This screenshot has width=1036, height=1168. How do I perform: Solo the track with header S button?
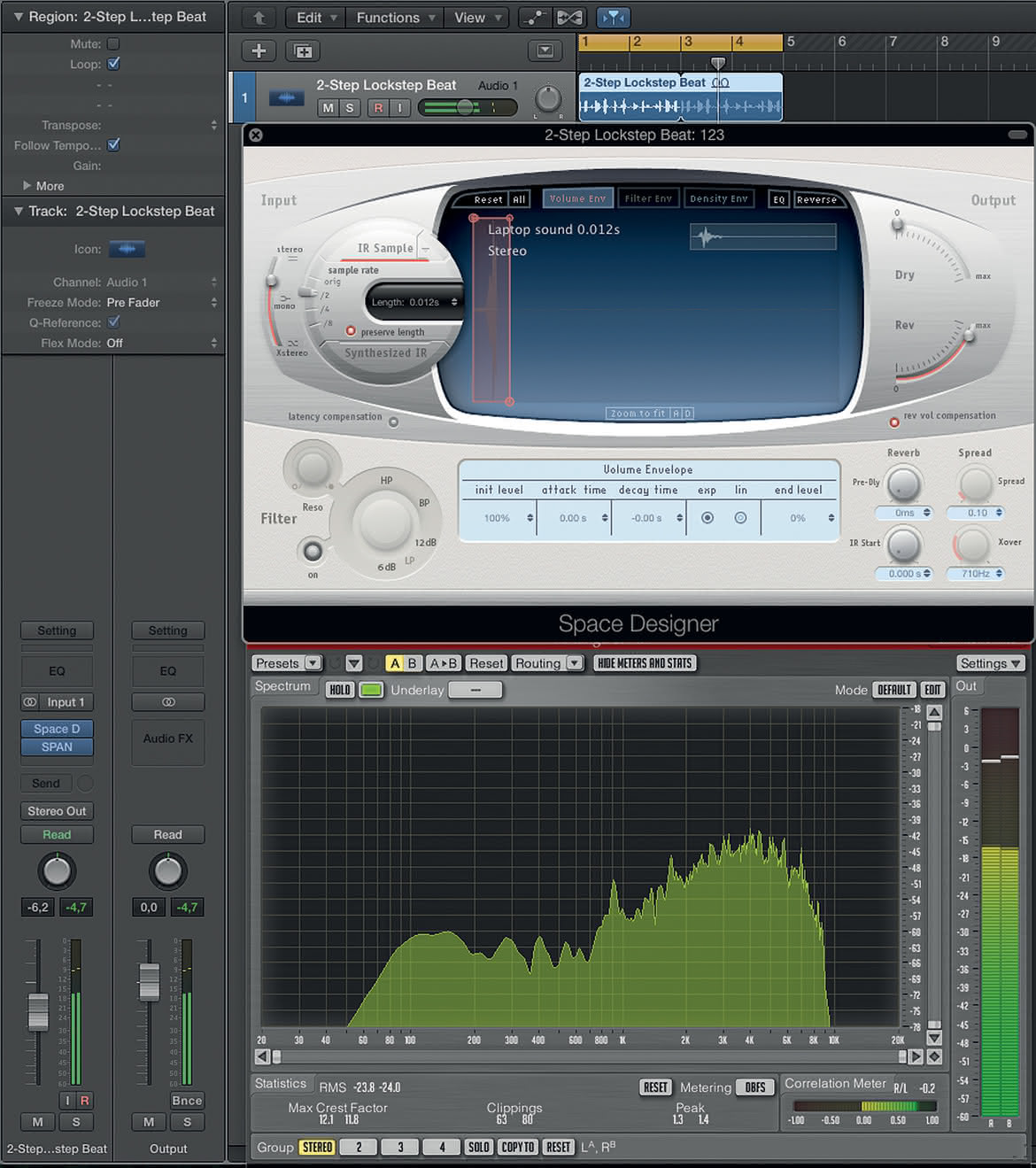tap(350, 108)
